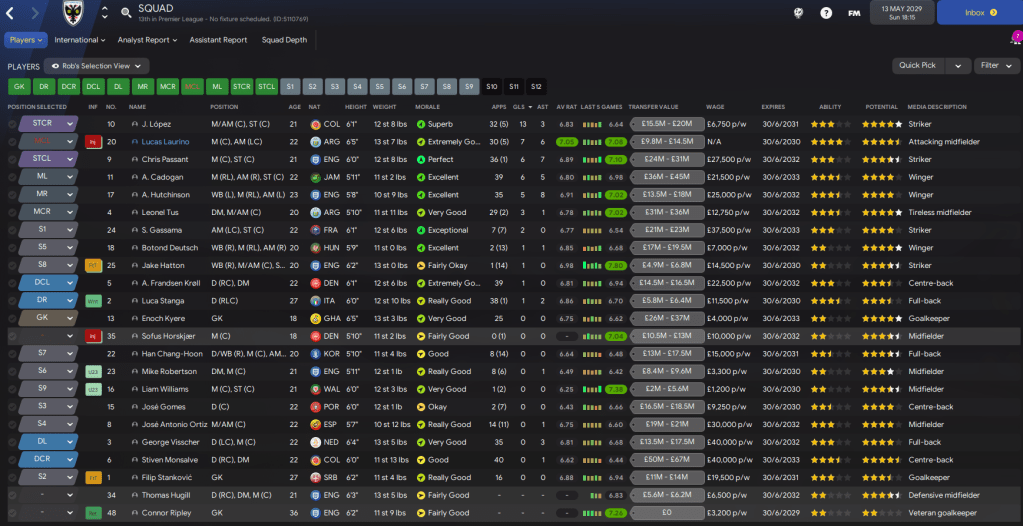Screen dimensions: 1023x526
Task: Open the search magnifying glass
Action: click(126, 13)
